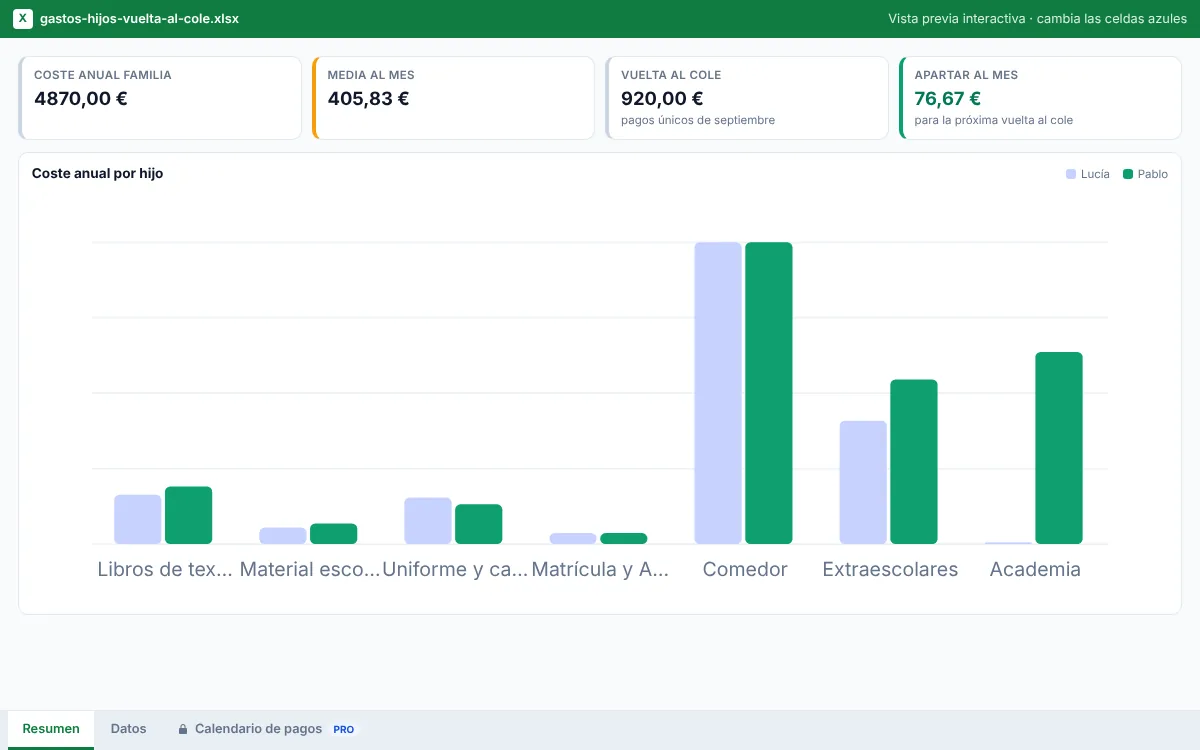Click the 'Material esco...' axis label
Image resolution: width=1200 pixels, height=750 pixels.
pos(310,569)
